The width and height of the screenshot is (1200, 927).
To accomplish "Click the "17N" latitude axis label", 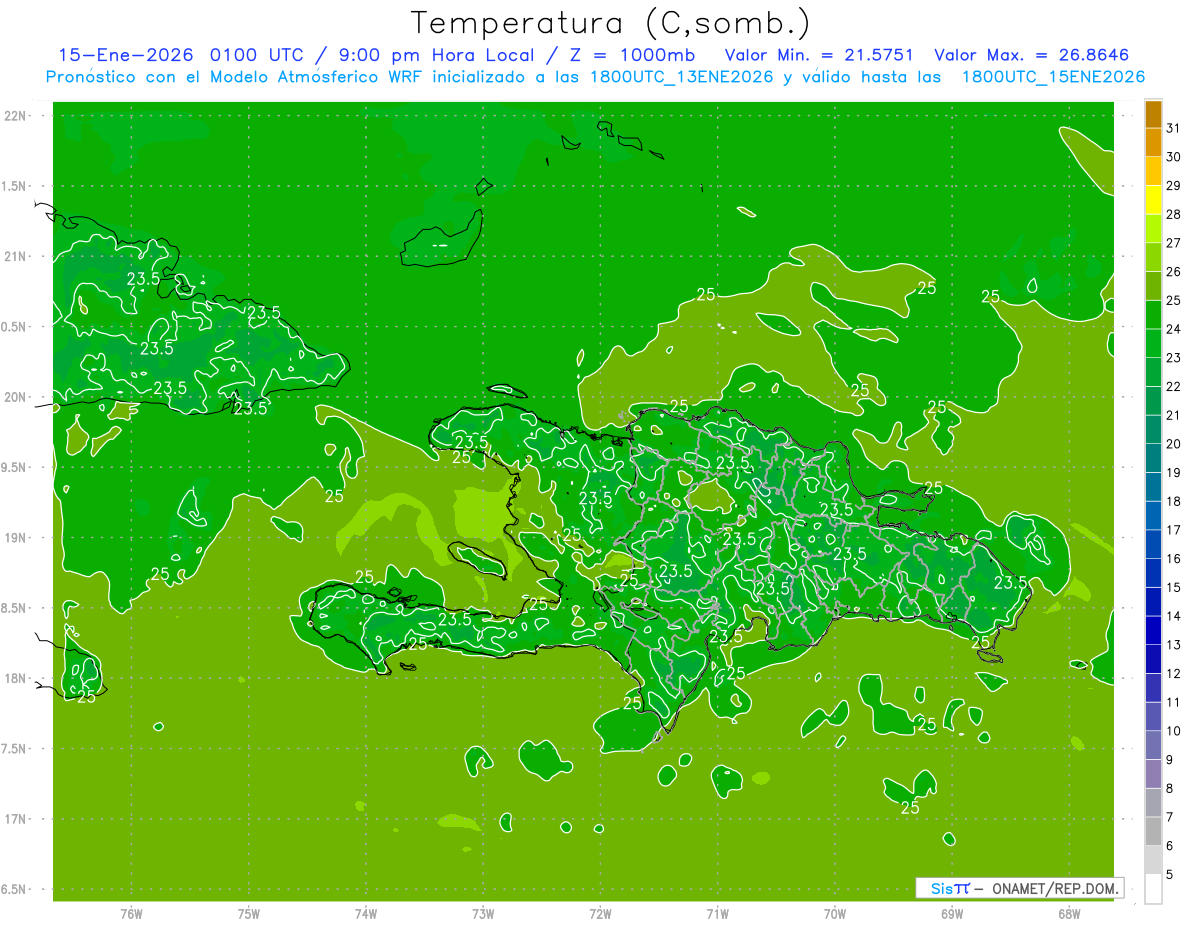I will (15, 819).
